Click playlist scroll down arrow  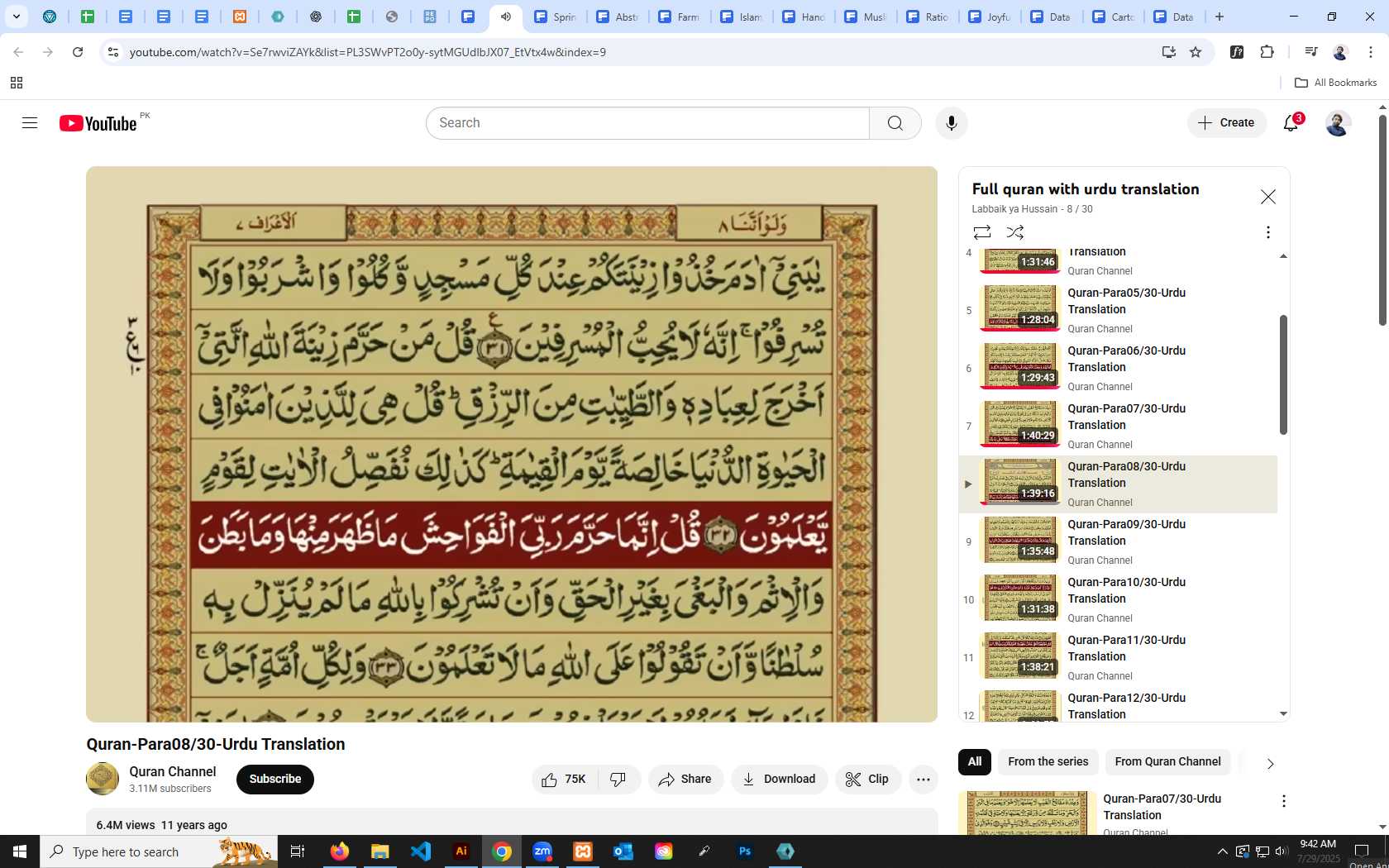pyautogui.click(x=1283, y=713)
